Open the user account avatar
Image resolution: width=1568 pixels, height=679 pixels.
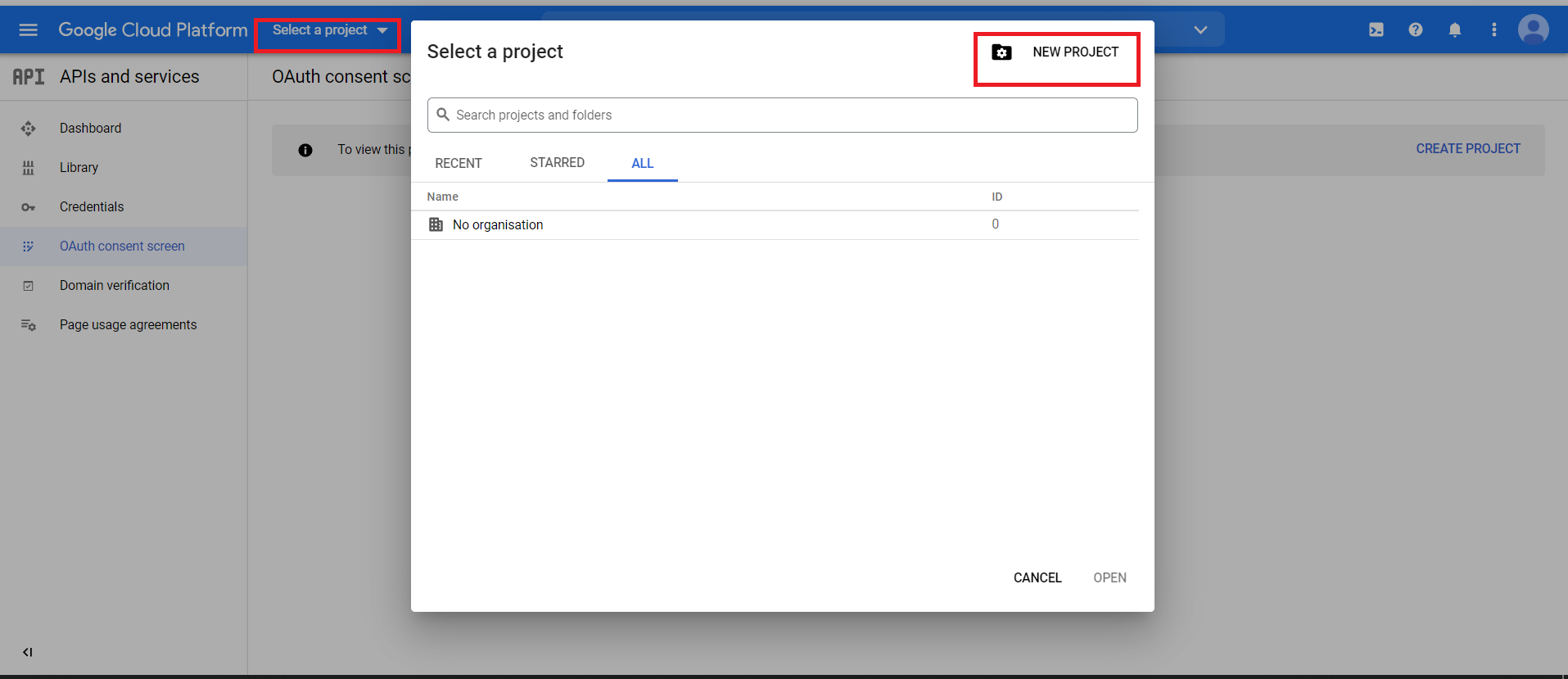pos(1533,30)
